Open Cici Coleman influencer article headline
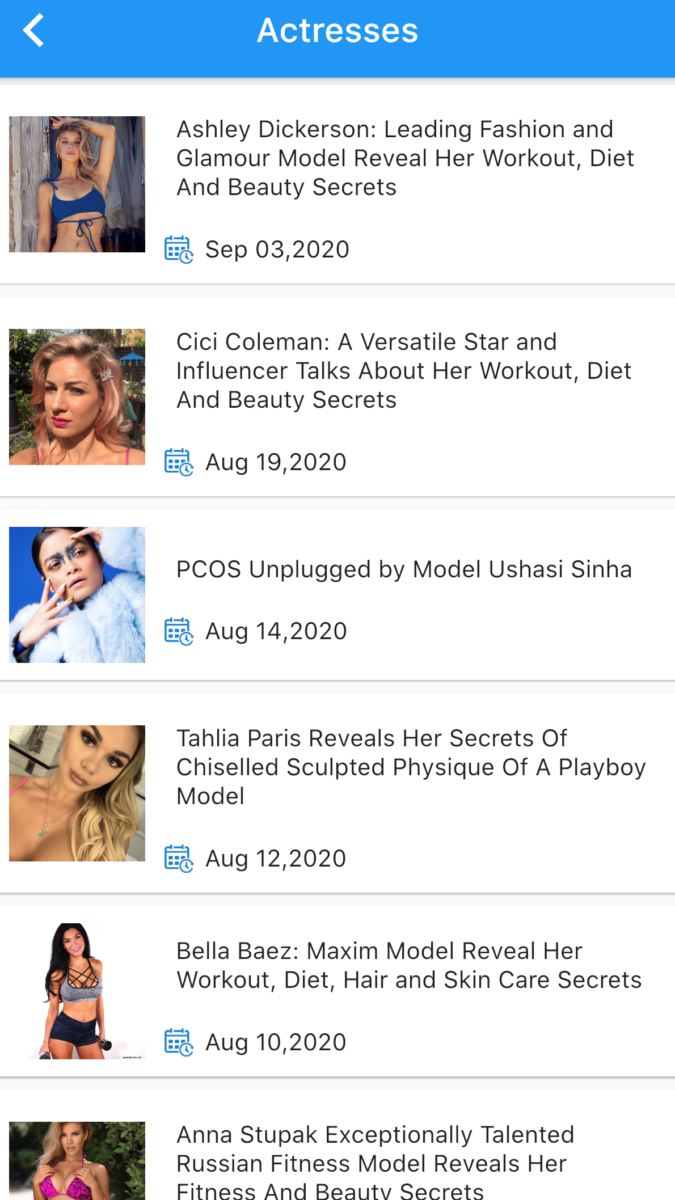This screenshot has width=675, height=1200. coord(403,371)
